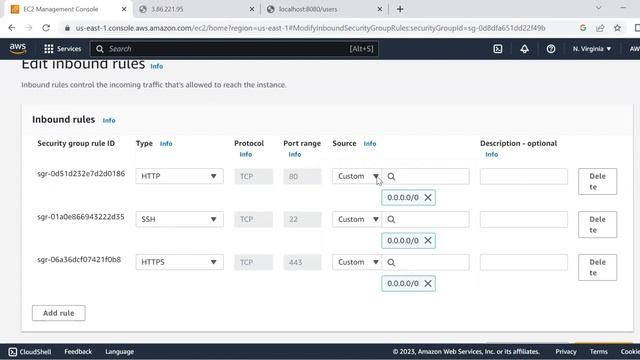Open Info link next to Inbound rules heading

[109, 120]
